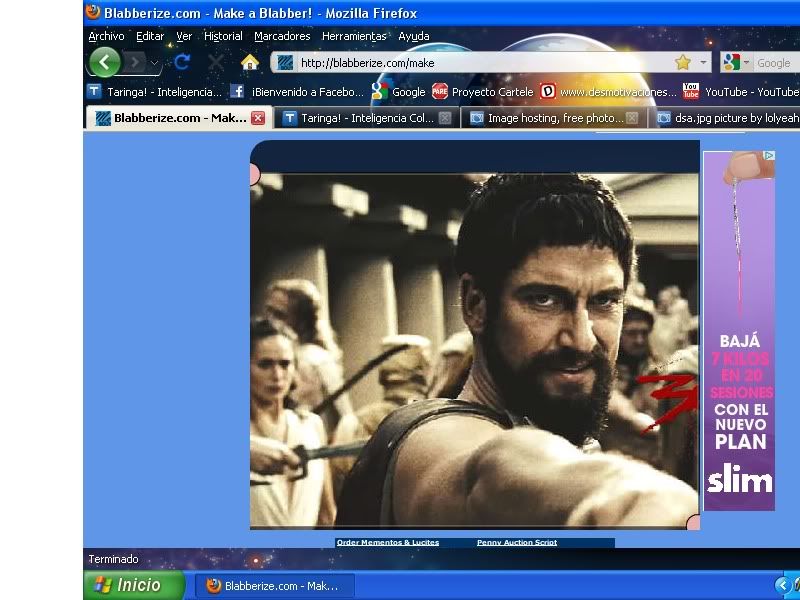Focus the URL field showing blabberize.com/make
This screenshot has height=600, width=800.
pyautogui.click(x=482, y=63)
